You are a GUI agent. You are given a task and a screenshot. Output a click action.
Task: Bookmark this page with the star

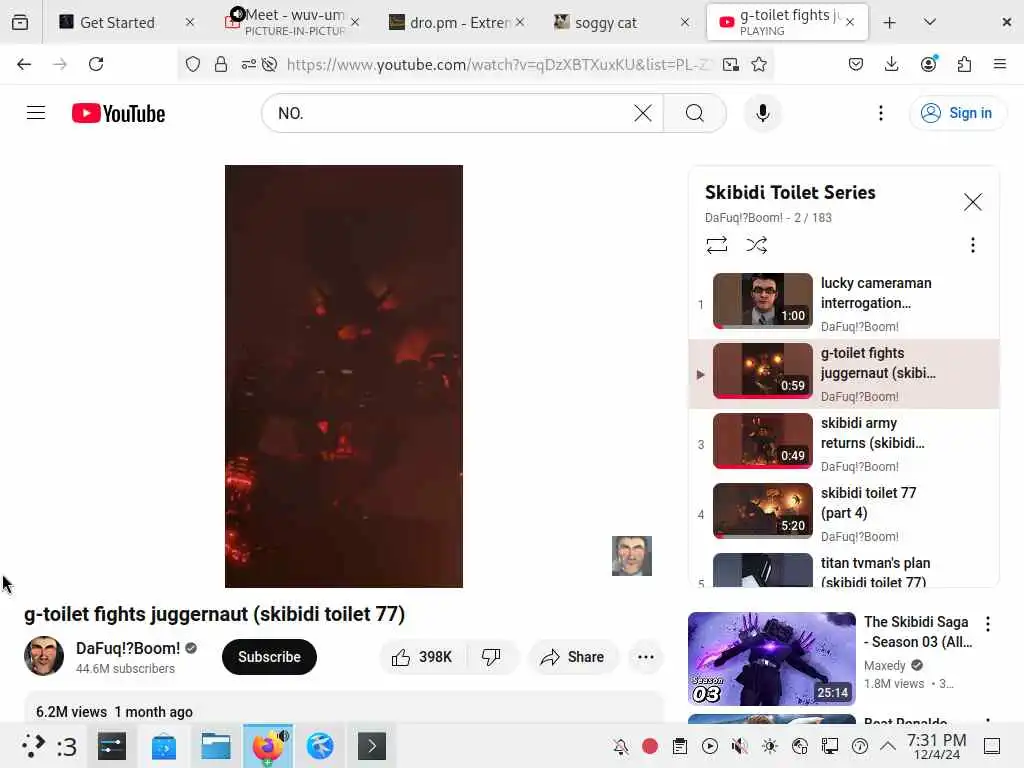[759, 64]
